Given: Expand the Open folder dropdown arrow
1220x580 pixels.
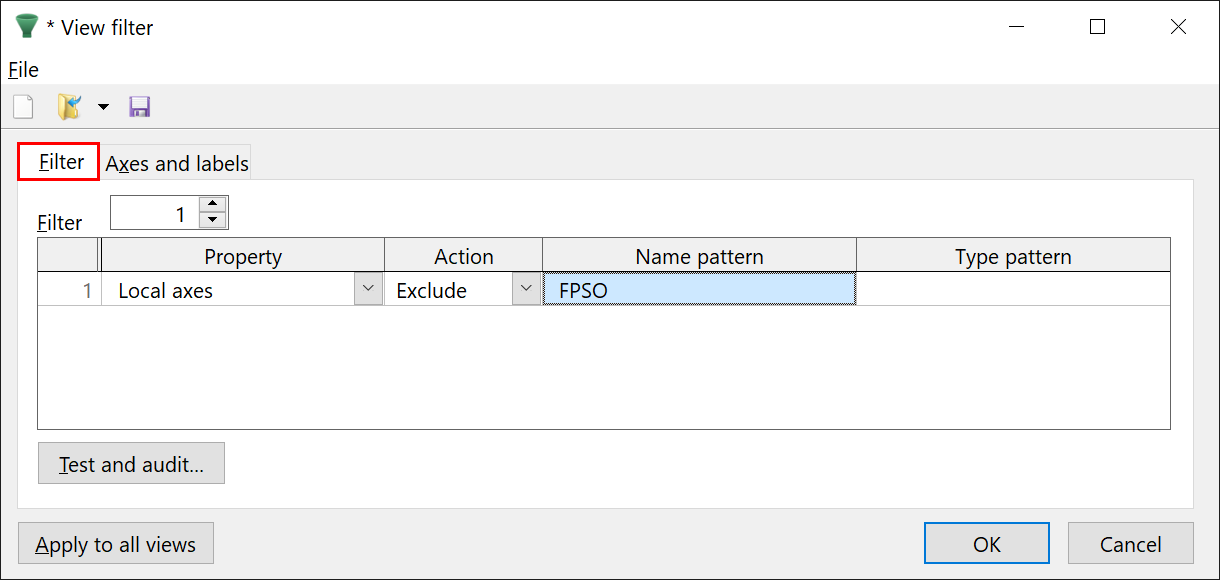Looking at the screenshot, I should [102, 106].
